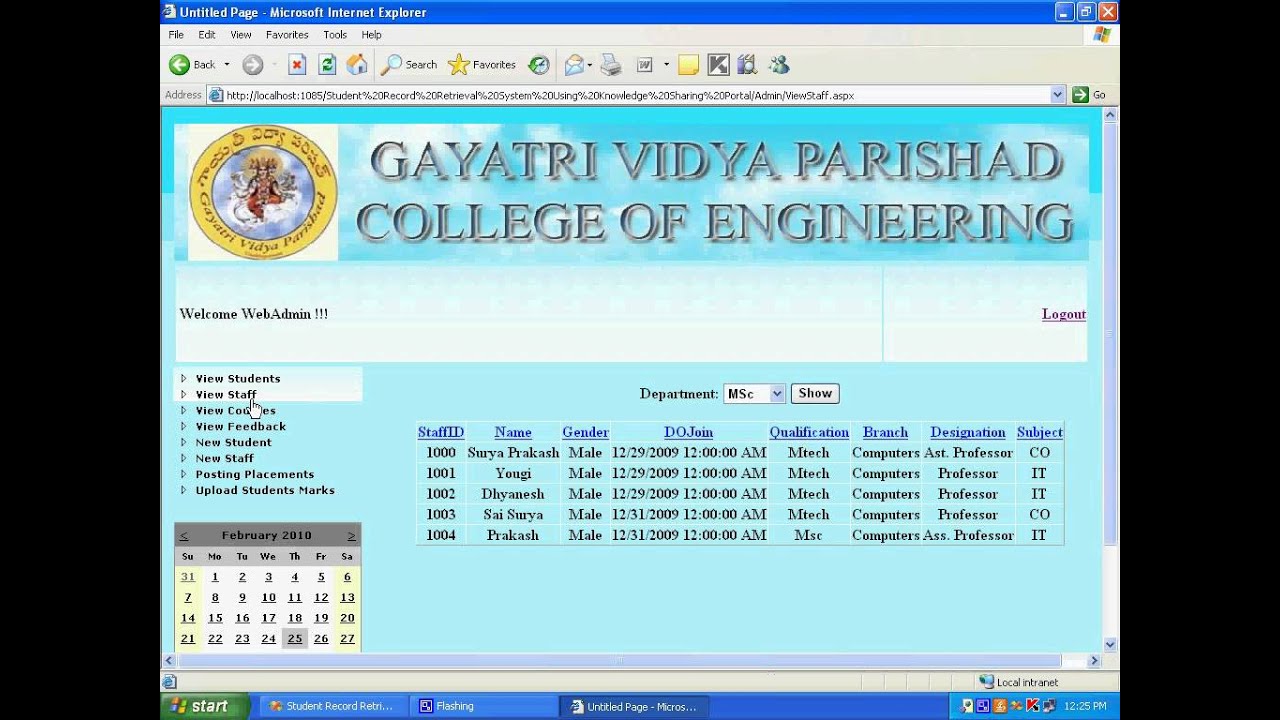Click into the Address bar URL field
The width and height of the screenshot is (1280, 720).
(635, 95)
